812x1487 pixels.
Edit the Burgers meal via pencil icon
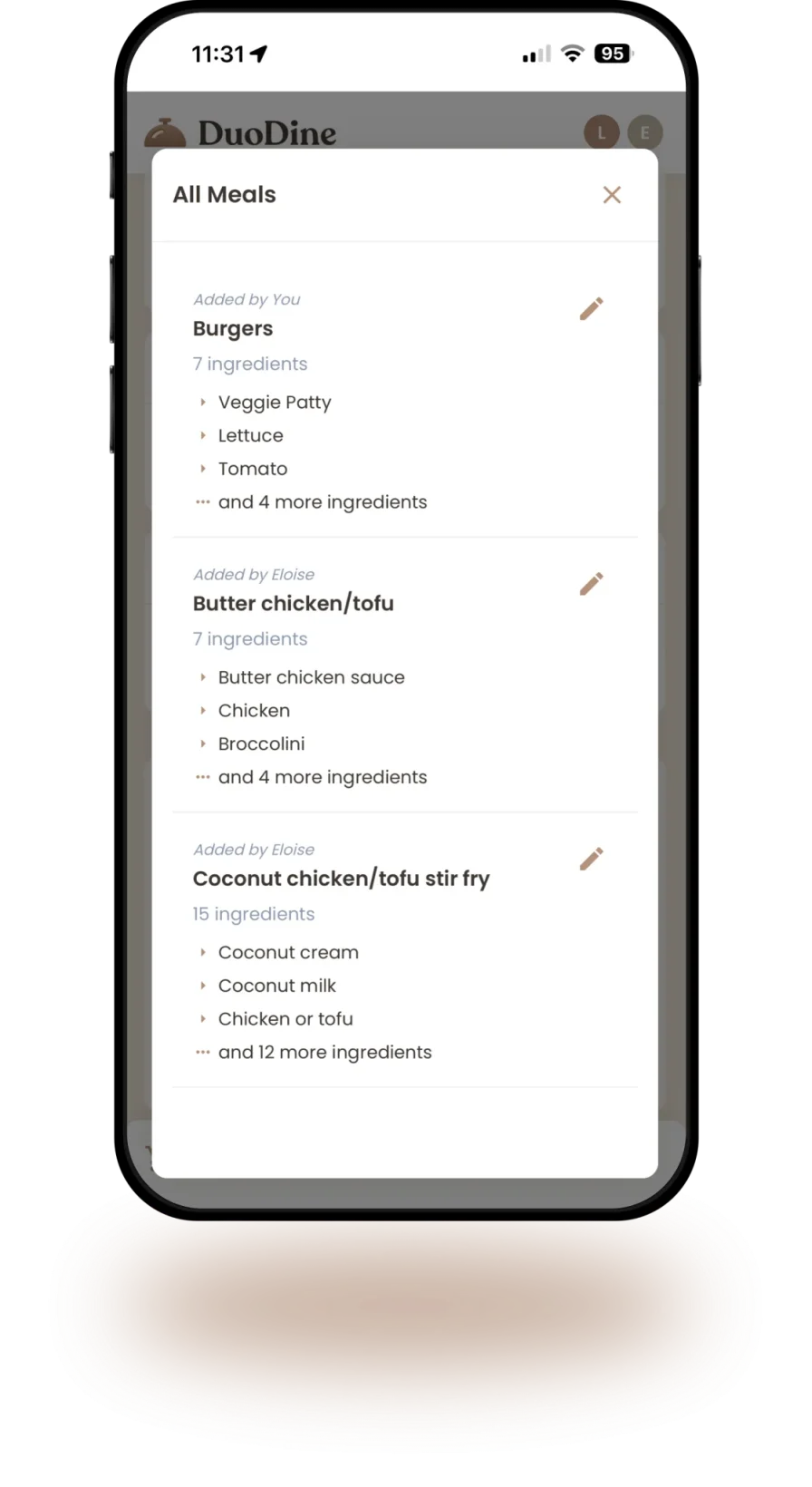coord(591,308)
